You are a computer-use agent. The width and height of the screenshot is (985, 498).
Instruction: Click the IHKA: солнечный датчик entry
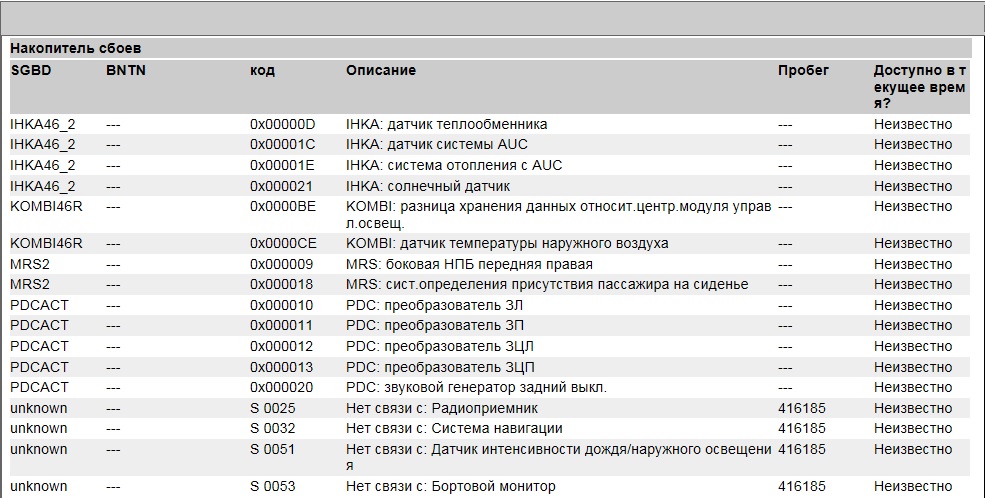pyautogui.click(x=428, y=186)
